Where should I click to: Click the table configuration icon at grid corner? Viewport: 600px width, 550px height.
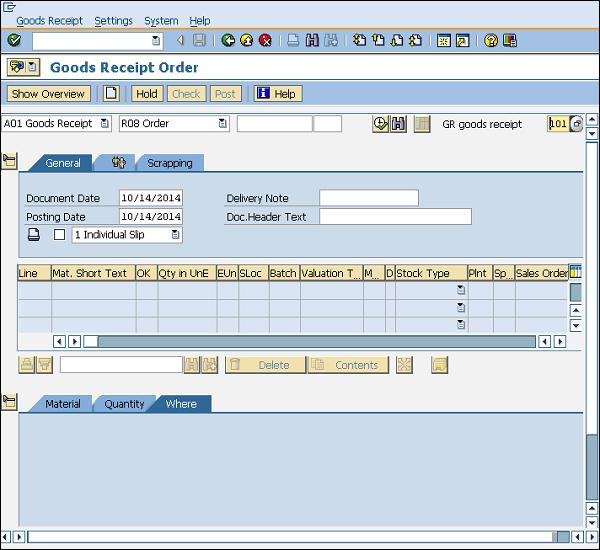tap(575, 272)
